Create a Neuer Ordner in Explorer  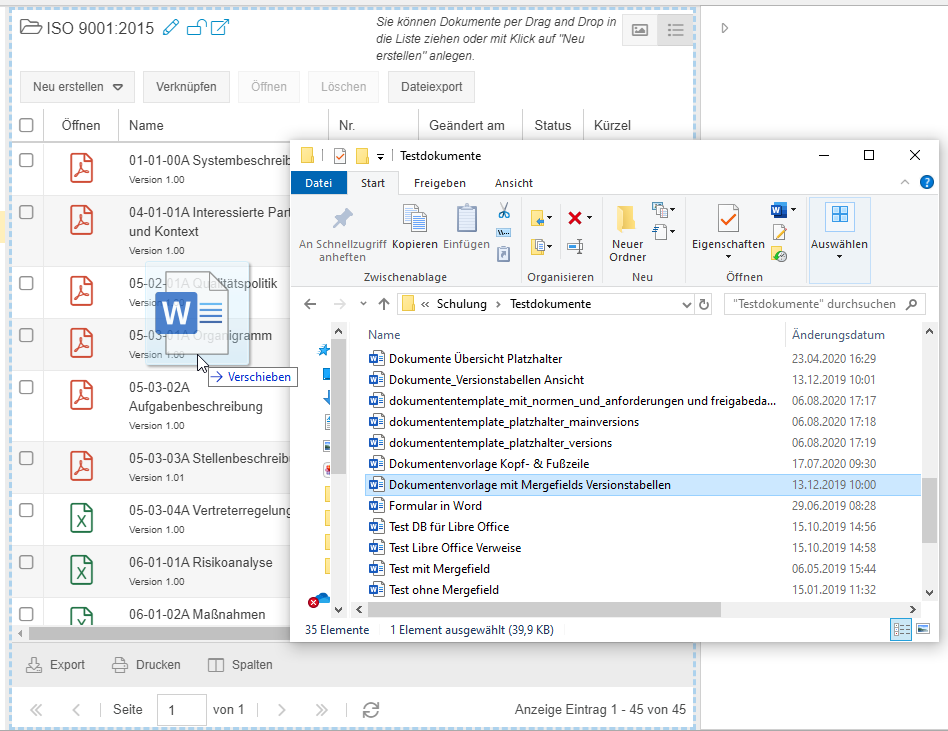(x=627, y=233)
